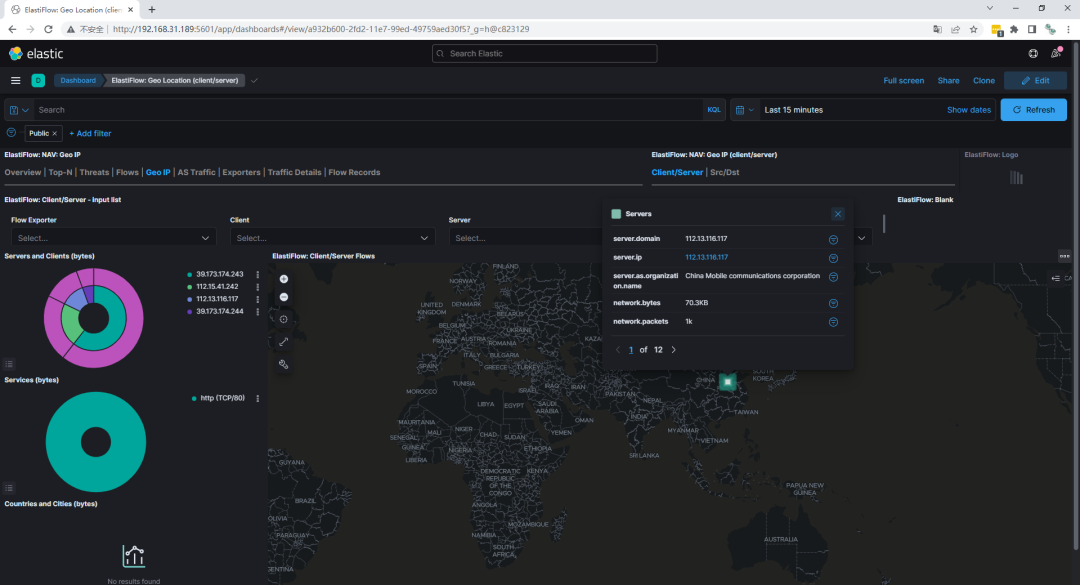Remove the Public filter pill

(55, 133)
